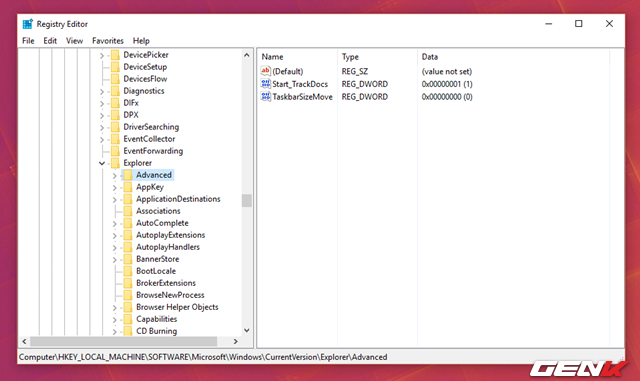Click the Explorer folder icon
The image size is (640, 381).
click(116, 163)
